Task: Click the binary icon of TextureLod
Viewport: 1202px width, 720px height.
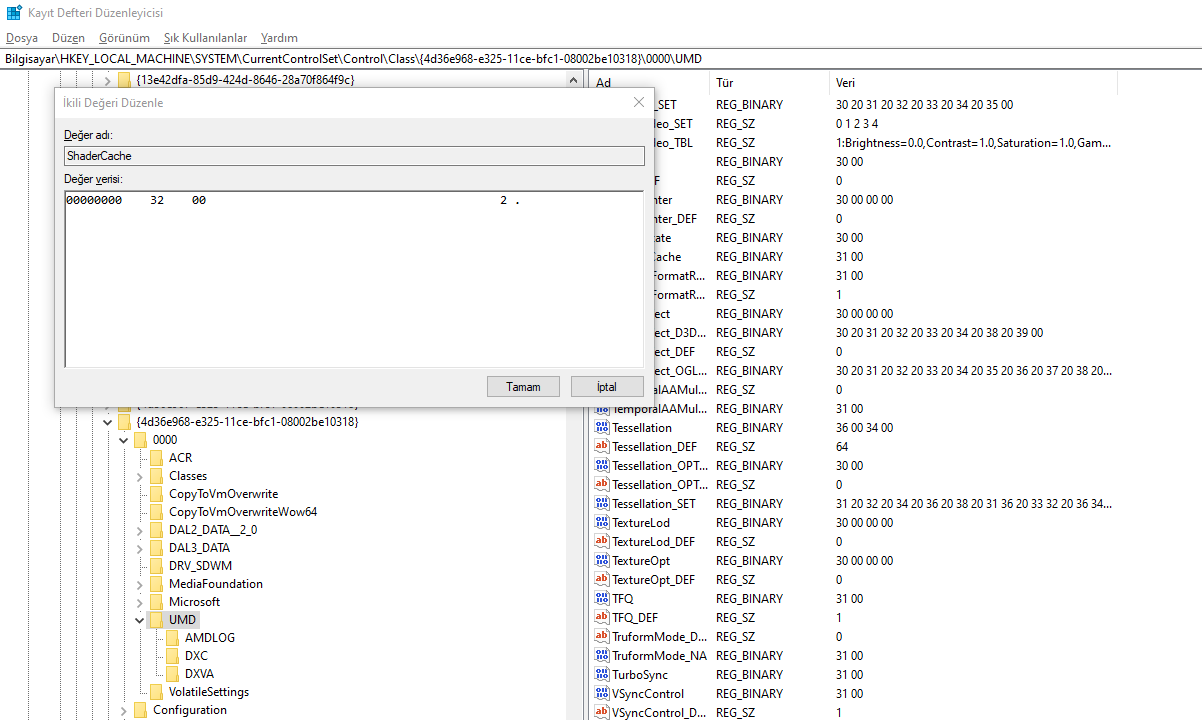Action: point(602,522)
